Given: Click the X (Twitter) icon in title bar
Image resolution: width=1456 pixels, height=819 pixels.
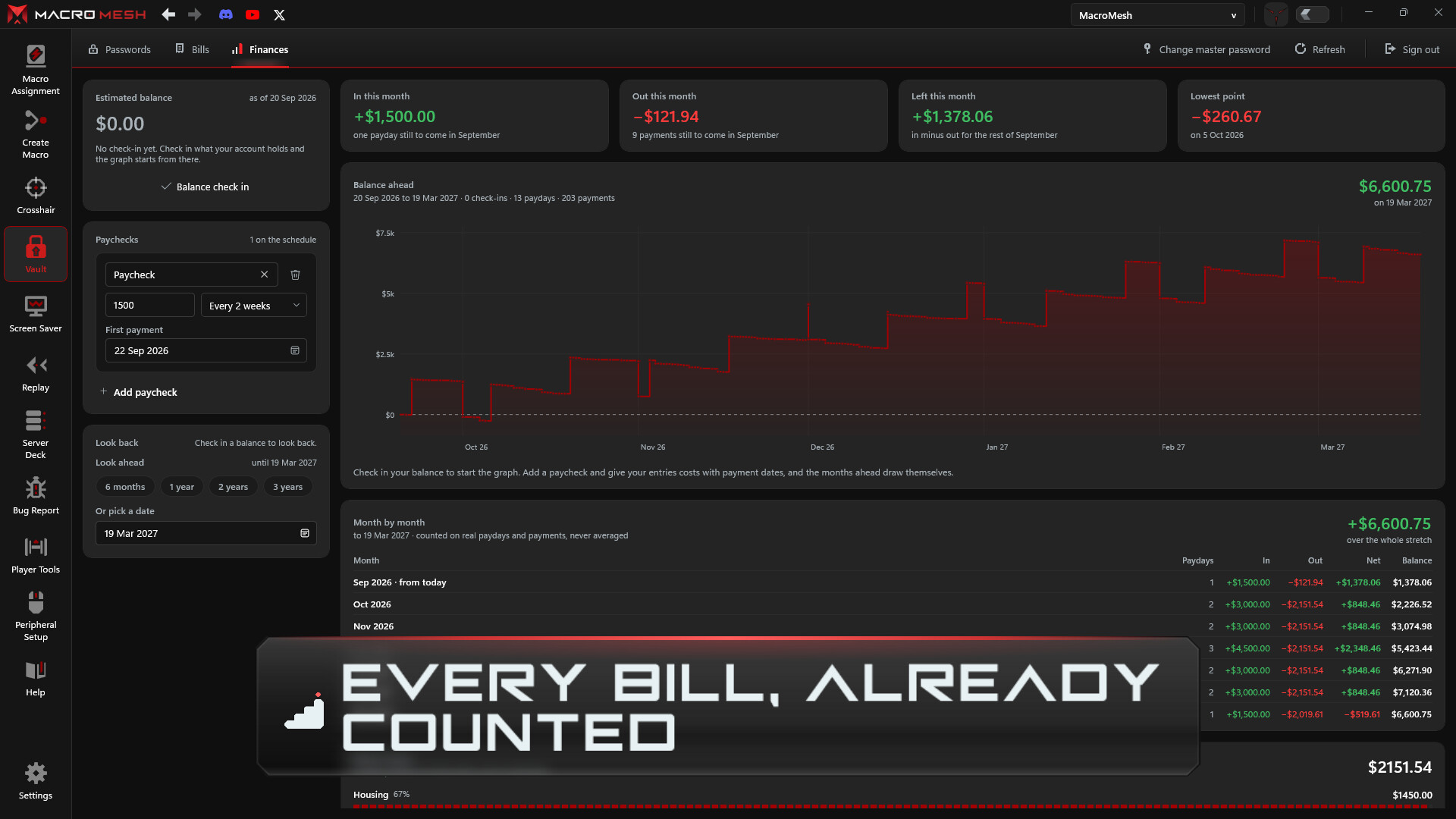Looking at the screenshot, I should coord(279,14).
